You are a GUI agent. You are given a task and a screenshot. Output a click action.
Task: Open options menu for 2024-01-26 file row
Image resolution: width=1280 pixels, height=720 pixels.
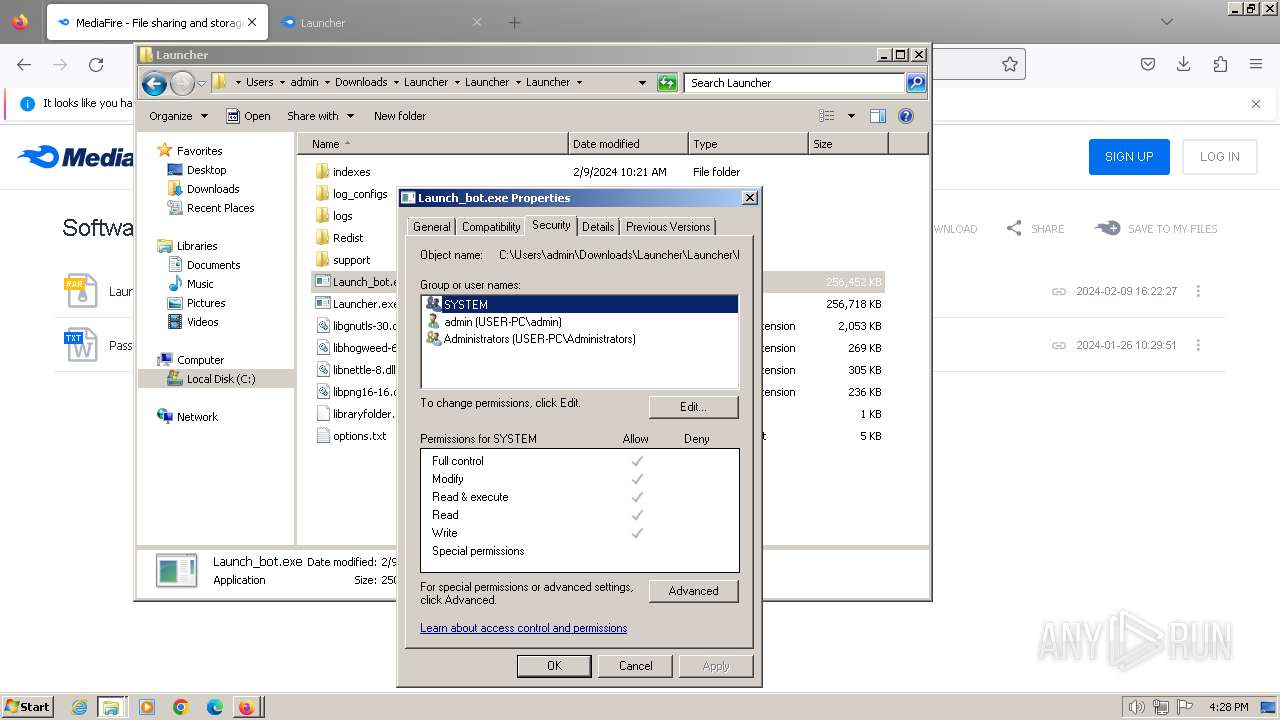coord(1198,345)
